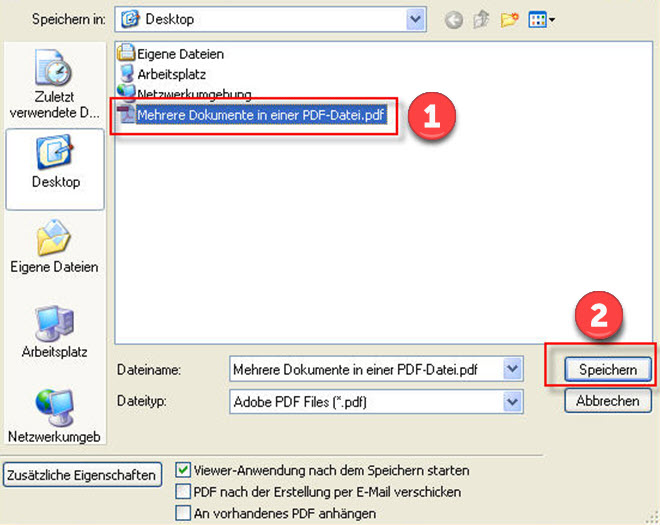
Task: Click the Speichern button
Action: tap(608, 369)
